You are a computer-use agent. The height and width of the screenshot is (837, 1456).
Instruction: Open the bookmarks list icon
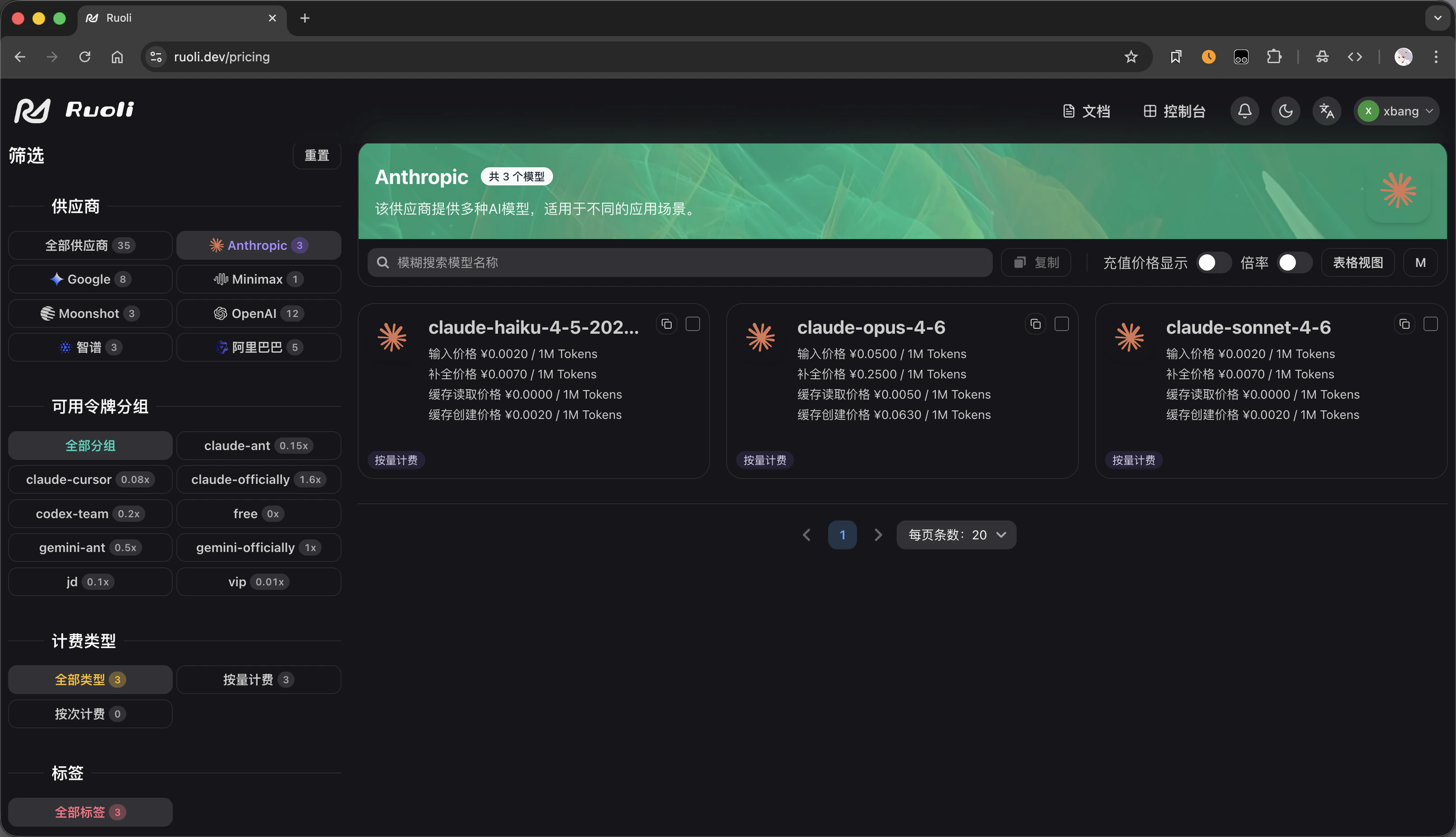pyautogui.click(x=1175, y=56)
